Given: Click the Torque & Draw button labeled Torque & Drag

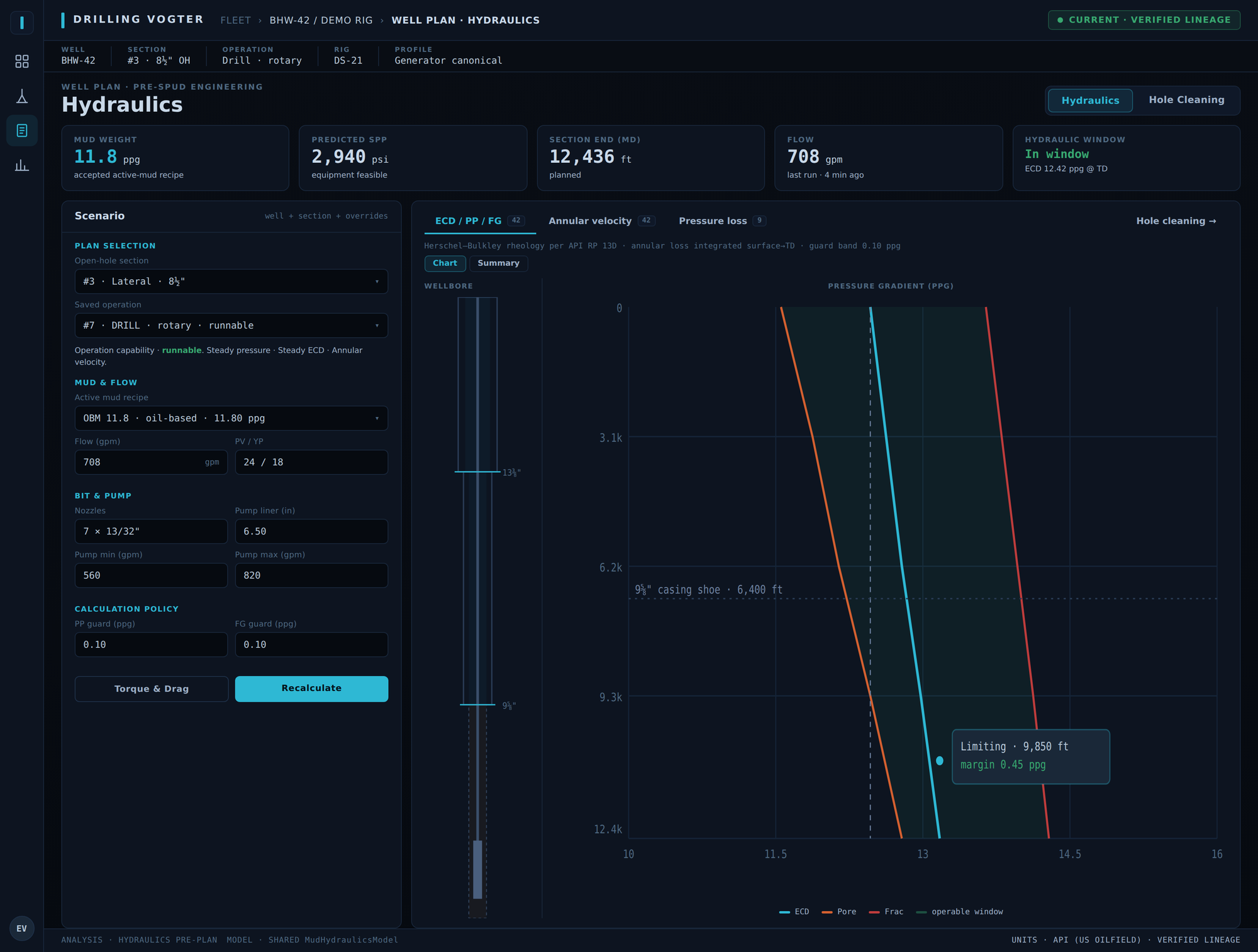Looking at the screenshot, I should [x=152, y=689].
